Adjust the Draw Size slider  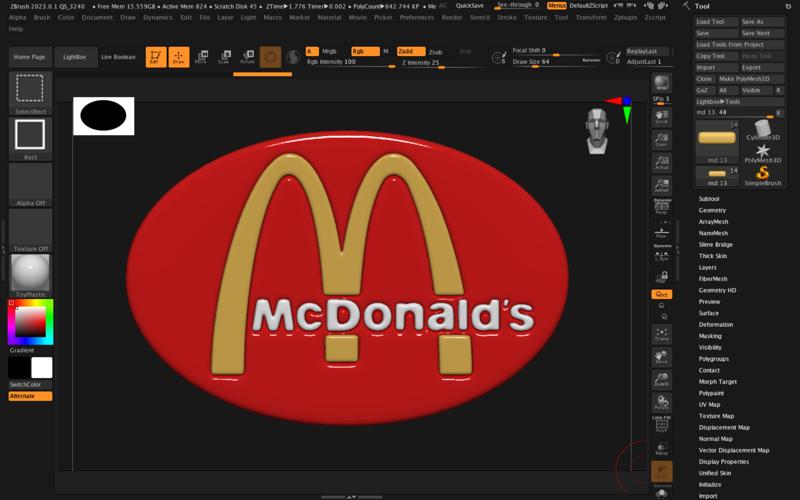555,62
